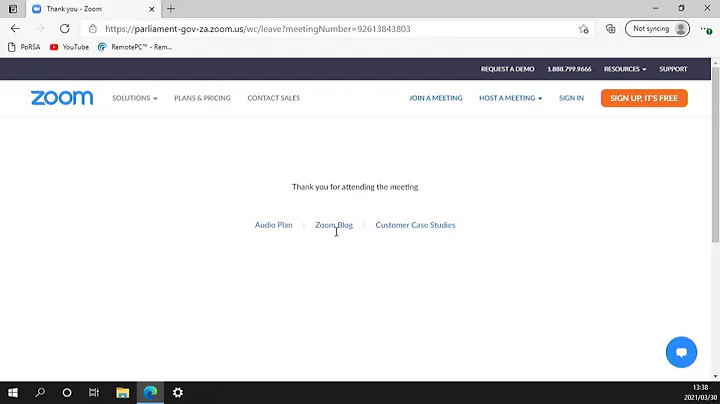Open the Windows Start menu
This screenshot has width=720, height=404.
13,393
